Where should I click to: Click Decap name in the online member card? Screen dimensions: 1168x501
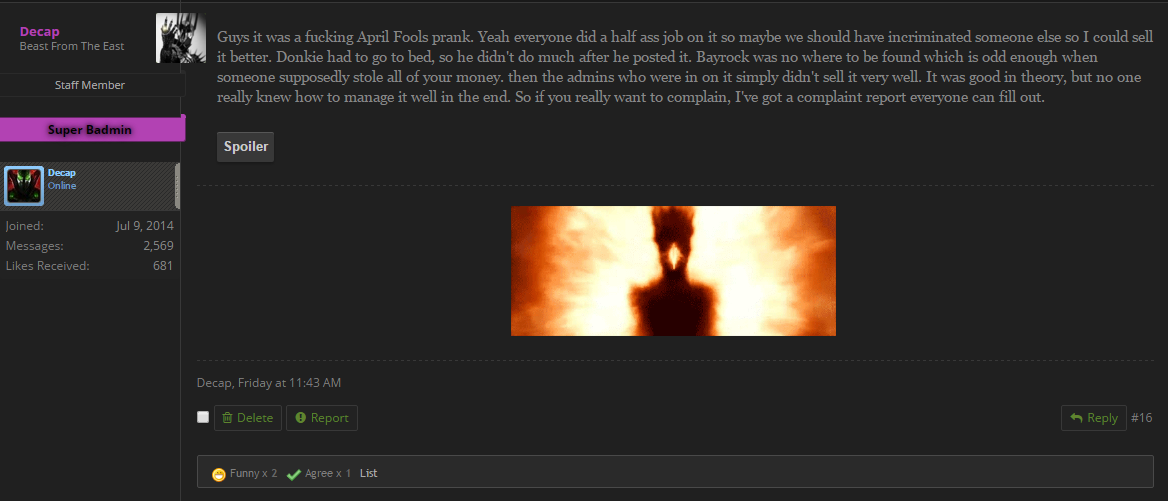[x=61, y=173]
